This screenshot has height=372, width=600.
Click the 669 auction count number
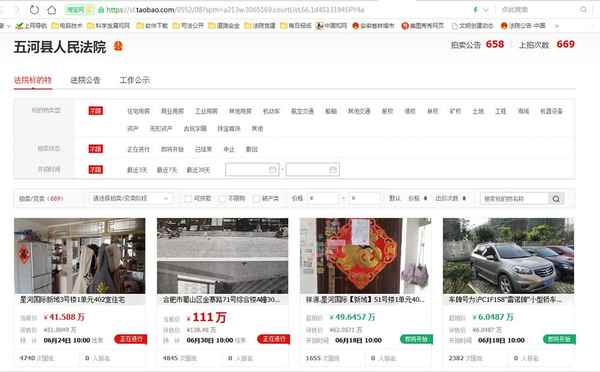566,44
